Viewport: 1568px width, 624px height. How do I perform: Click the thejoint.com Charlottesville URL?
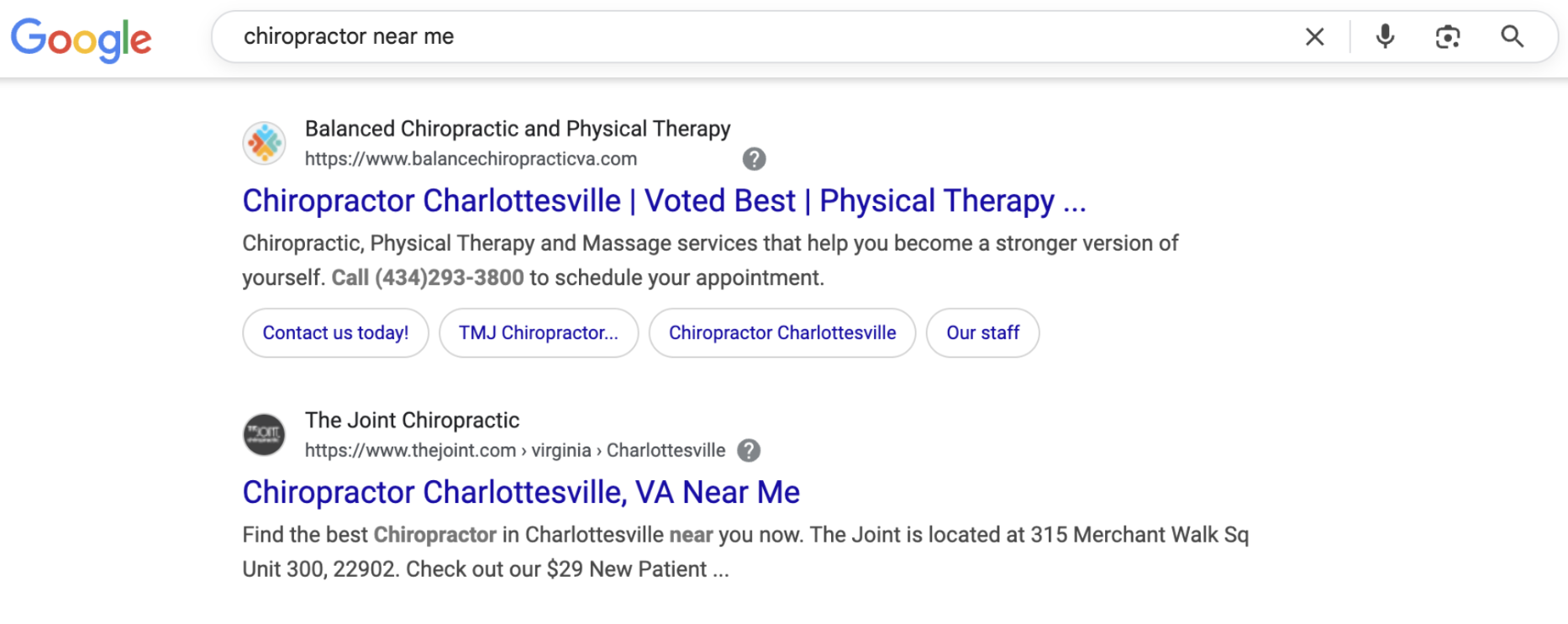(514, 451)
